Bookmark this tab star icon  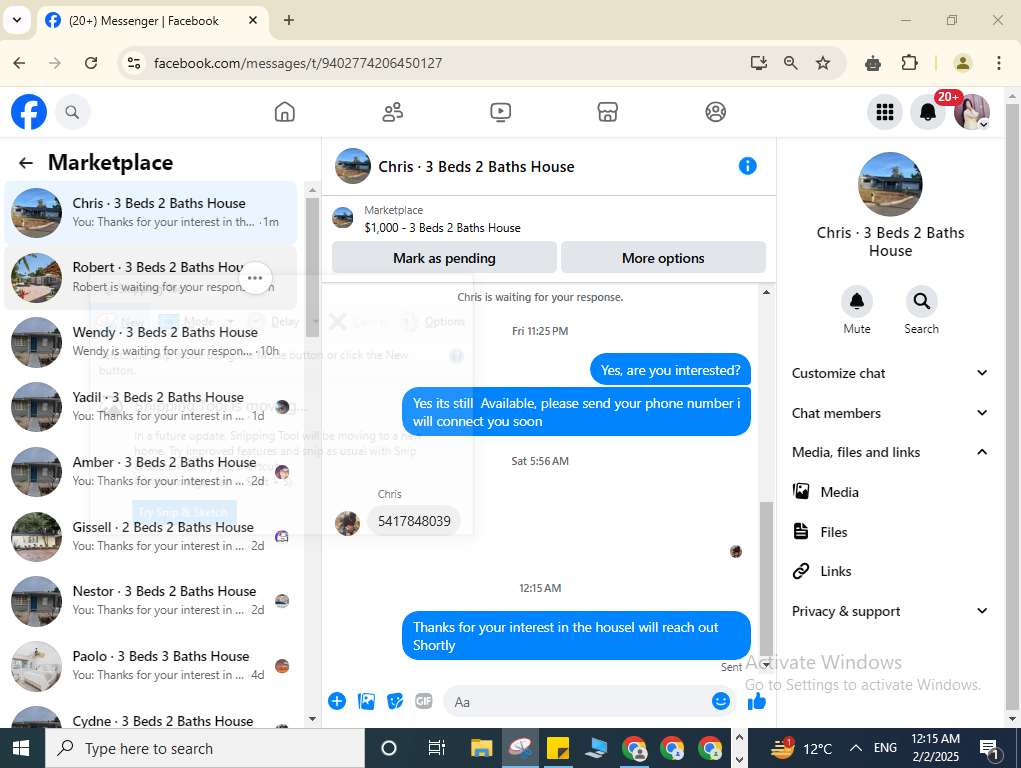823,63
